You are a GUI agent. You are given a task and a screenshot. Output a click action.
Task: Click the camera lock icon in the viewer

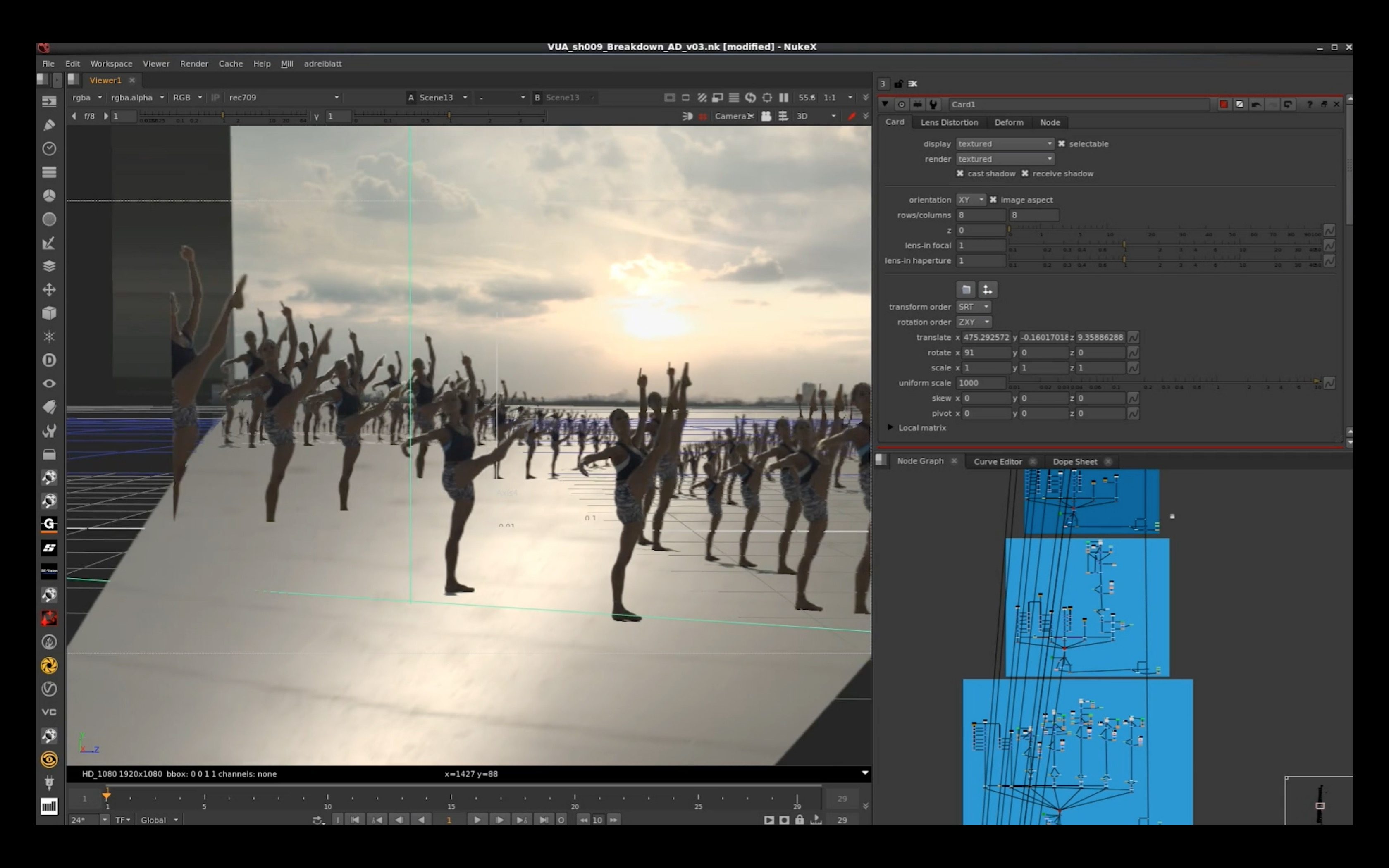pos(766,117)
